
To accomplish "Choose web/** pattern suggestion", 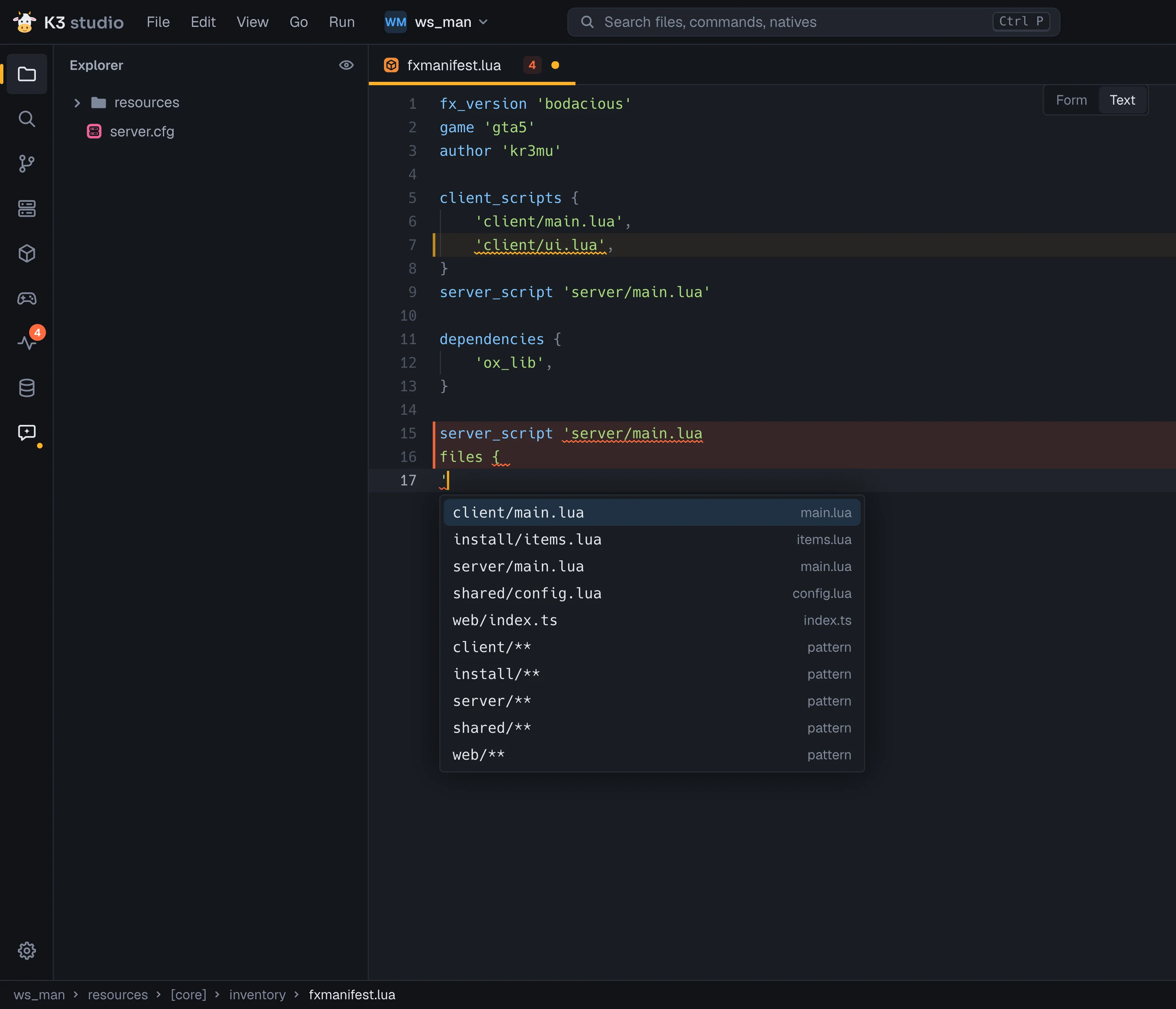I will (x=652, y=755).
